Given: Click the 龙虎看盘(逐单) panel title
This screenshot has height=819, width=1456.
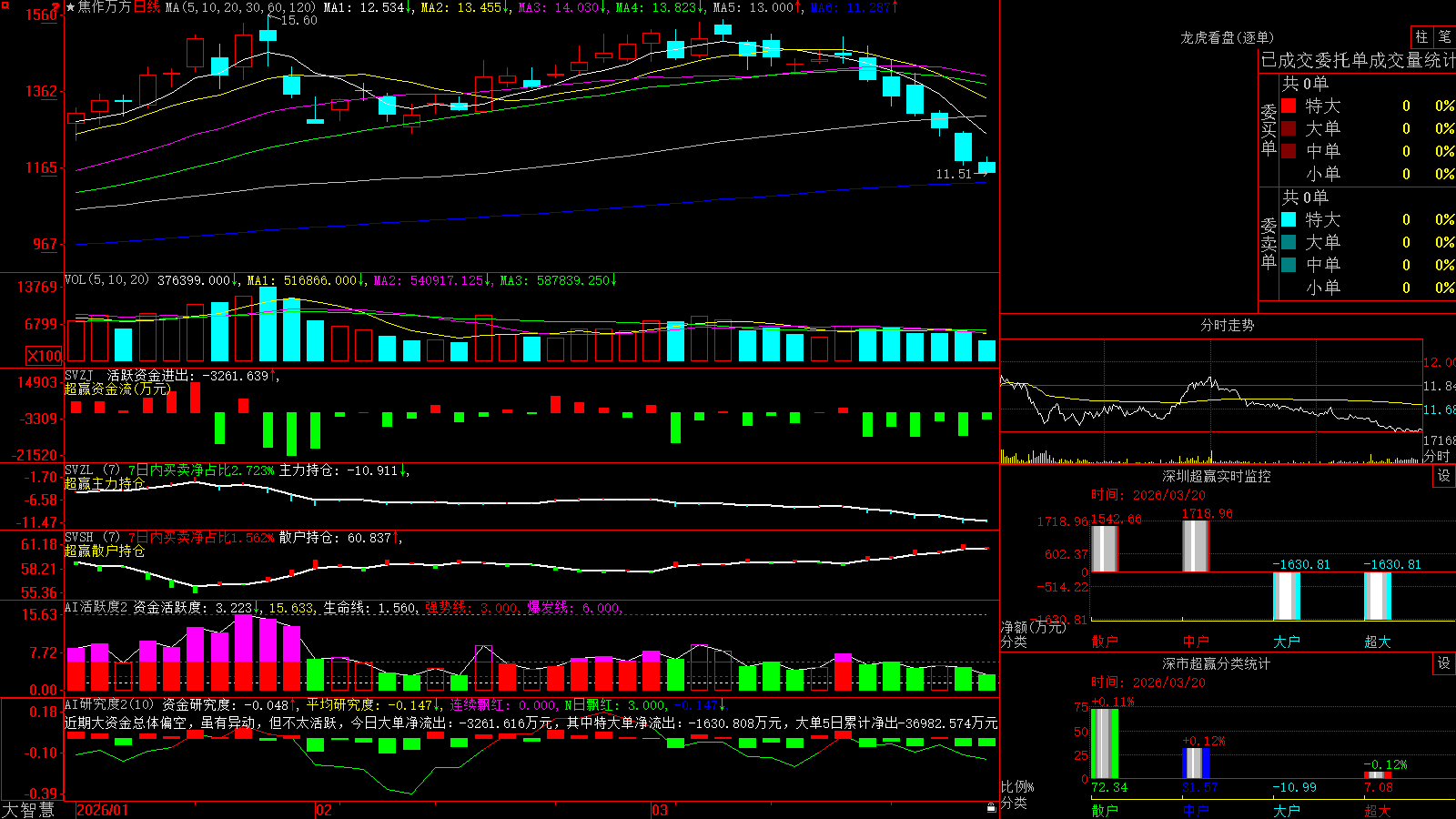Looking at the screenshot, I should click(x=1227, y=37).
